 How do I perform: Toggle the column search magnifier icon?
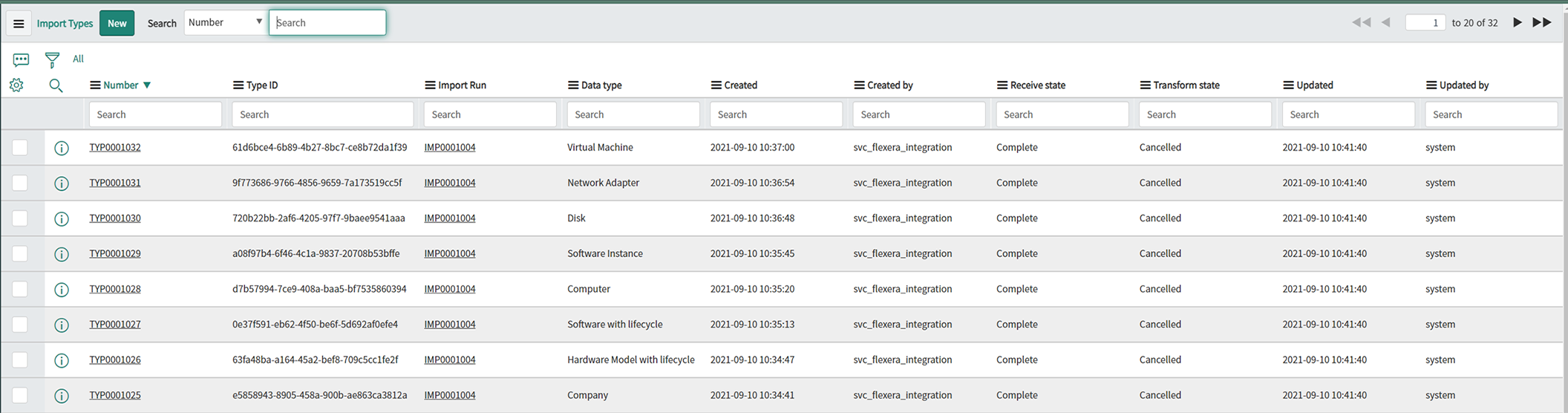click(x=56, y=85)
